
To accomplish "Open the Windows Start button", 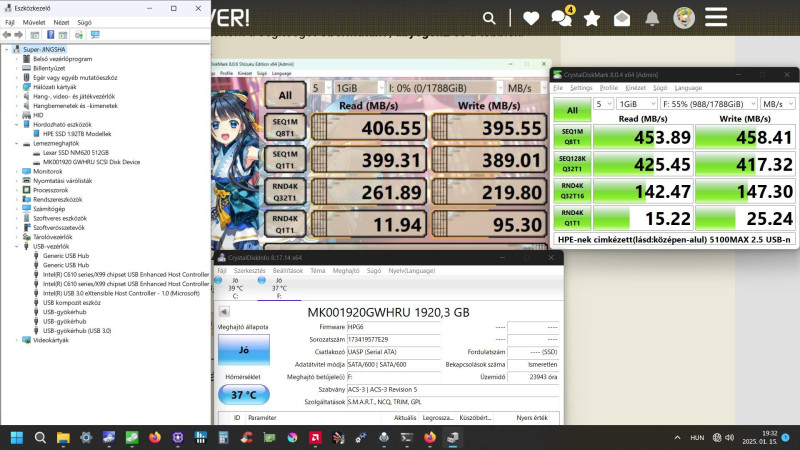I will (17, 438).
